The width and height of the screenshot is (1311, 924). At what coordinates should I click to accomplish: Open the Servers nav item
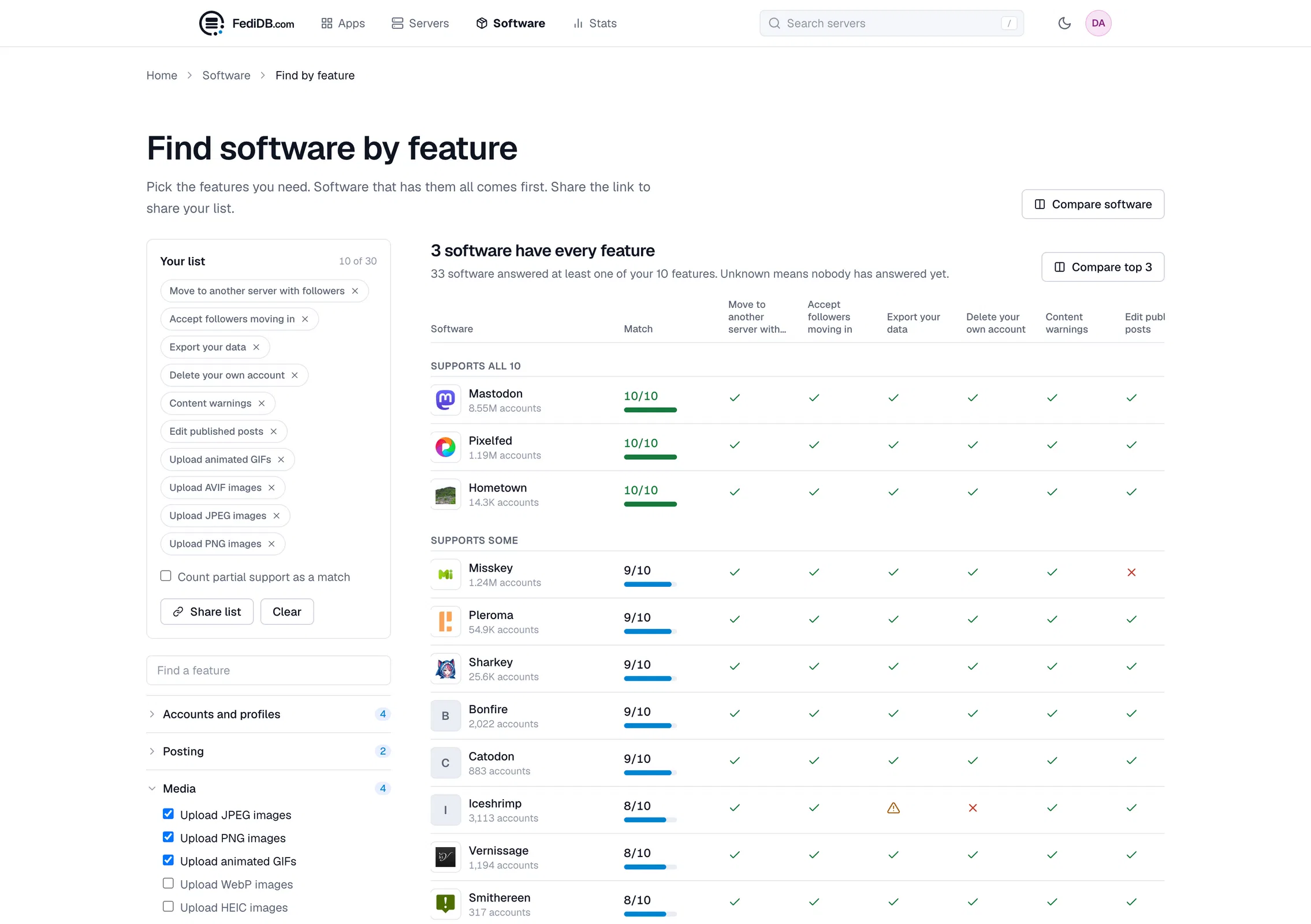pyautogui.click(x=420, y=23)
